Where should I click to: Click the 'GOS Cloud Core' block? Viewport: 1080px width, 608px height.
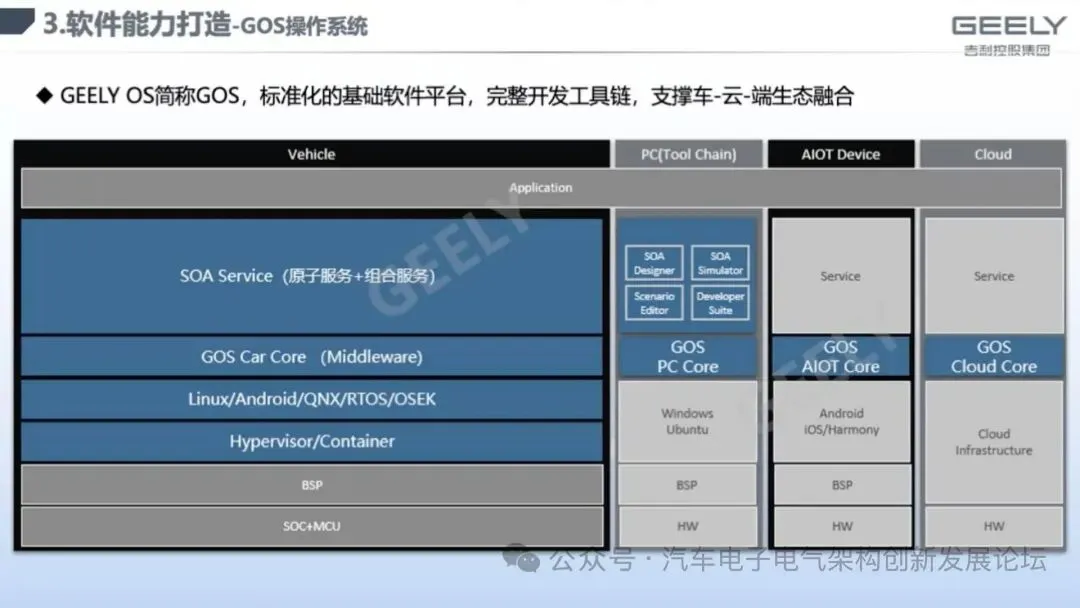tap(994, 357)
